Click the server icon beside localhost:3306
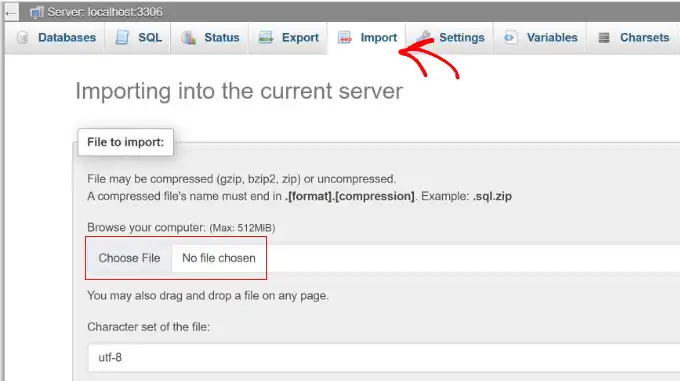 pos(36,12)
